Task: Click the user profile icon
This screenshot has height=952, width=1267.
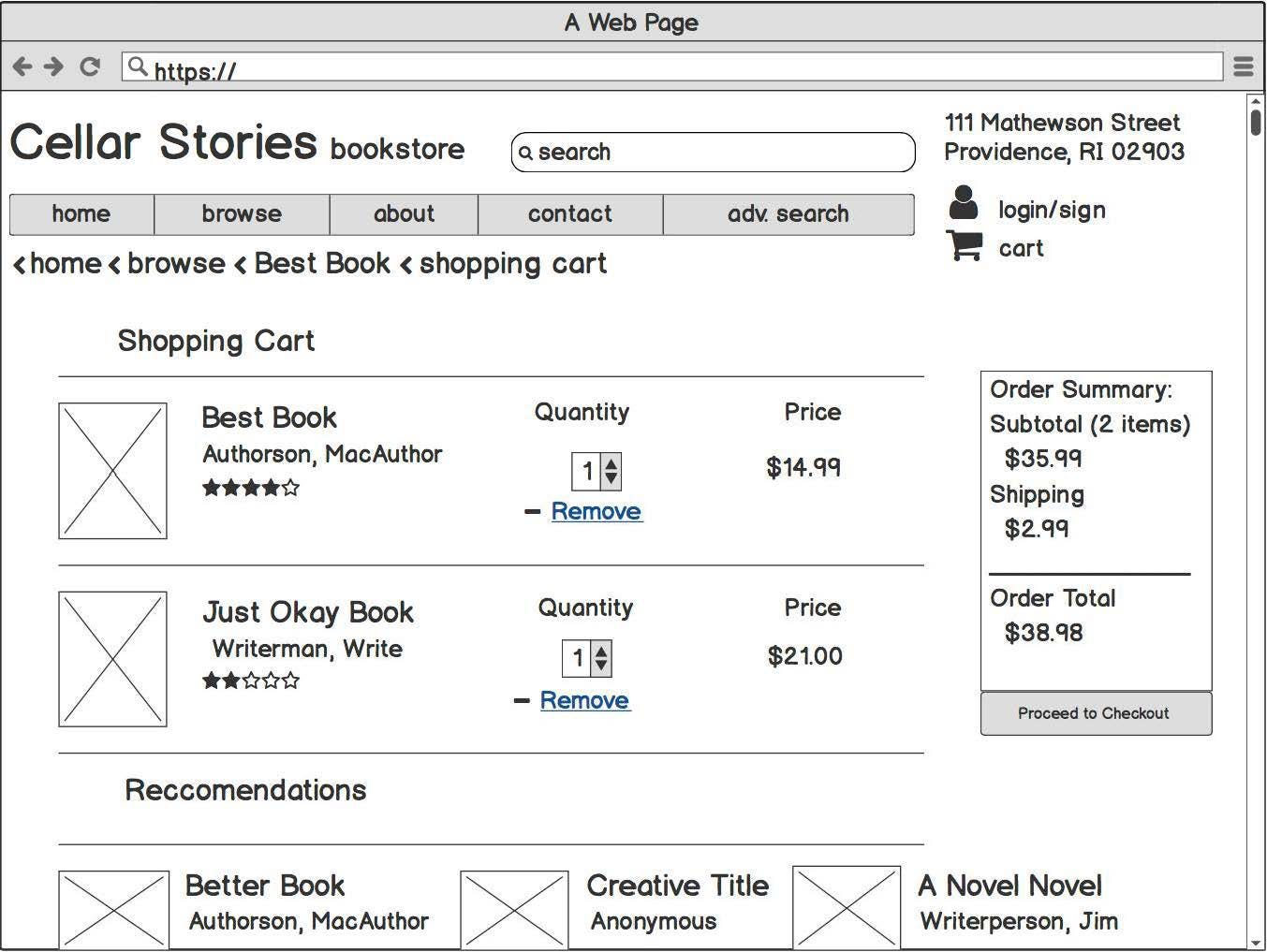Action: pyautogui.click(x=963, y=203)
